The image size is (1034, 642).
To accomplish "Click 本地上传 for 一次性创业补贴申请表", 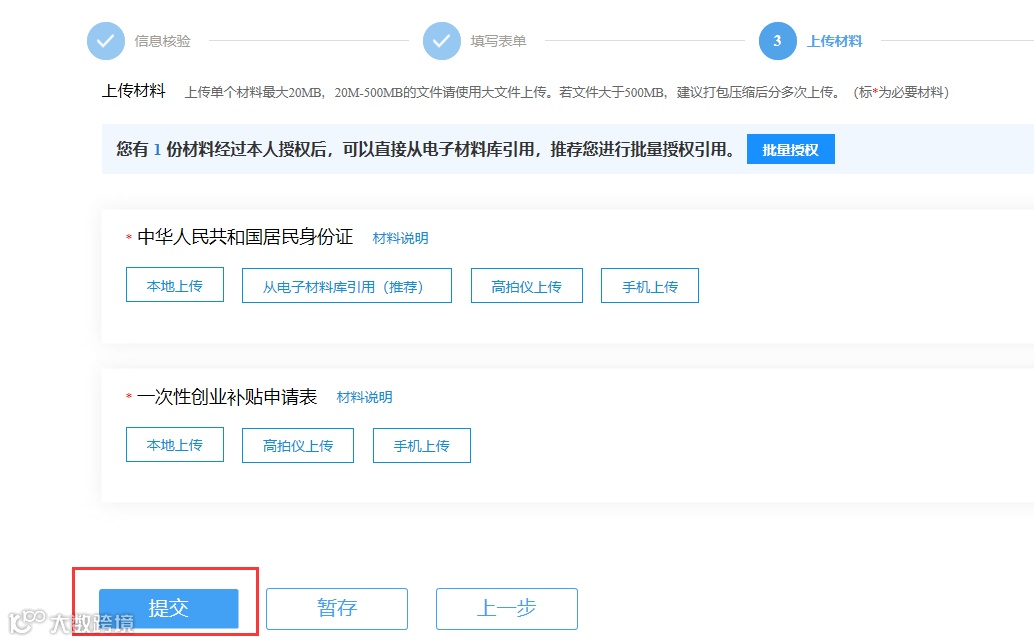I will click(x=175, y=445).
